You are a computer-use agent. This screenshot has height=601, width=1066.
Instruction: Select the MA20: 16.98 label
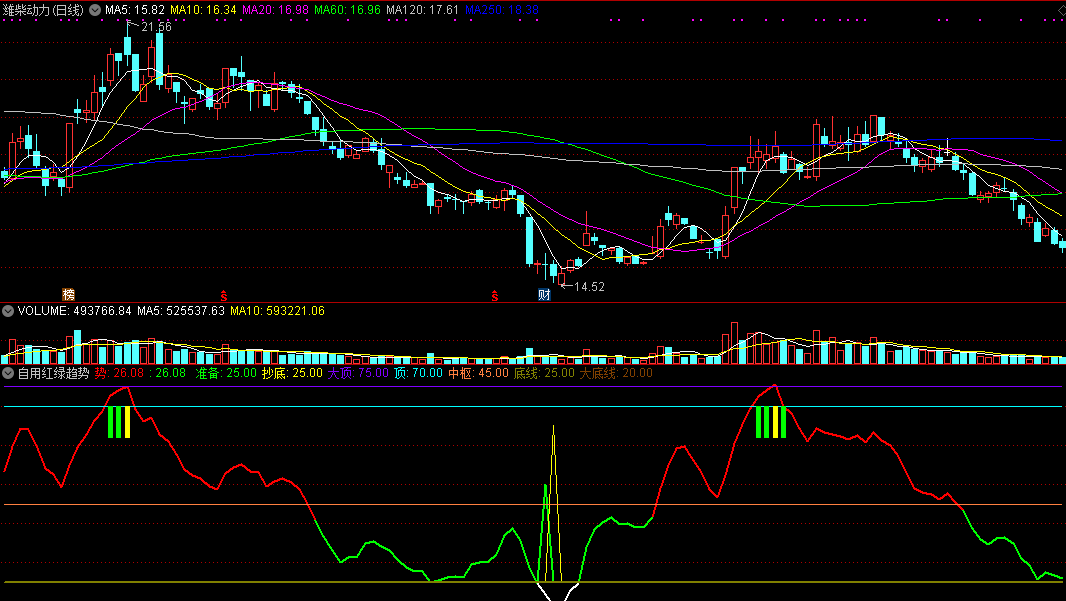[x=275, y=10]
